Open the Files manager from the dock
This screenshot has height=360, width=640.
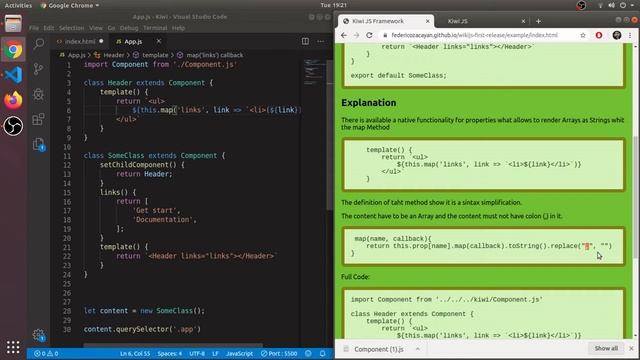click(13, 24)
